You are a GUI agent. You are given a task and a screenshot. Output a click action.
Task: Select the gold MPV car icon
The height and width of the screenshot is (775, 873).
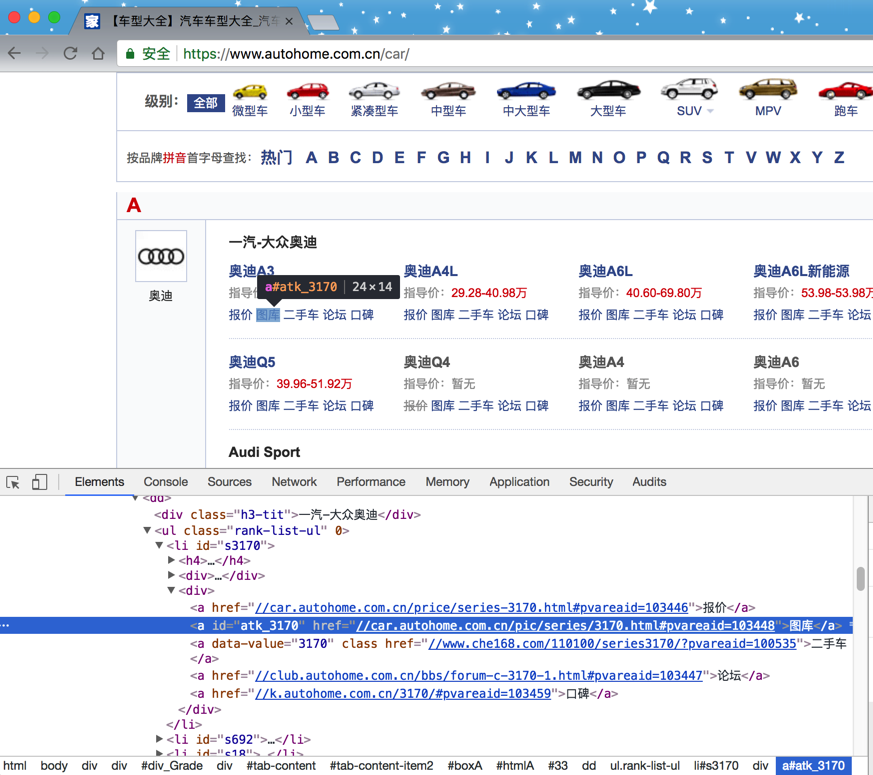click(x=768, y=89)
